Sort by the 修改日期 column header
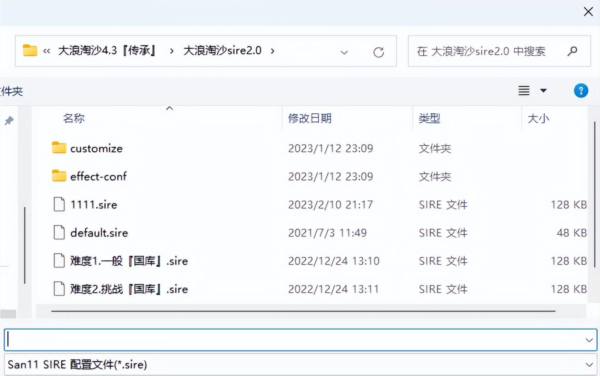 pos(310,118)
